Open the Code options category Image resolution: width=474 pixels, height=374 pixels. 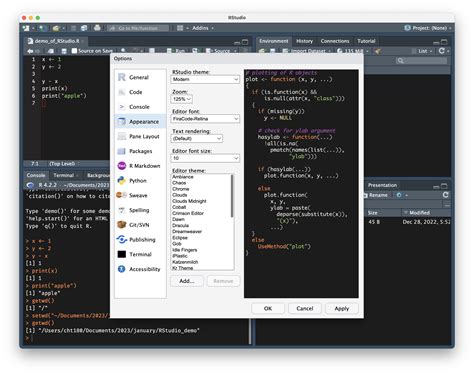coord(140,92)
